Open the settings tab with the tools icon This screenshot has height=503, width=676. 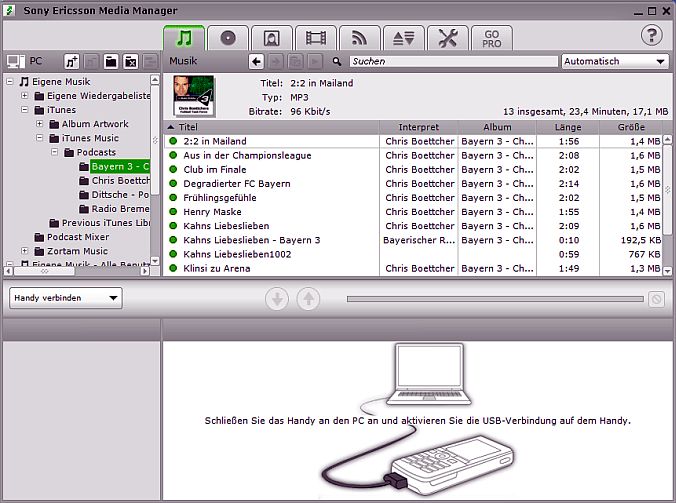448,38
